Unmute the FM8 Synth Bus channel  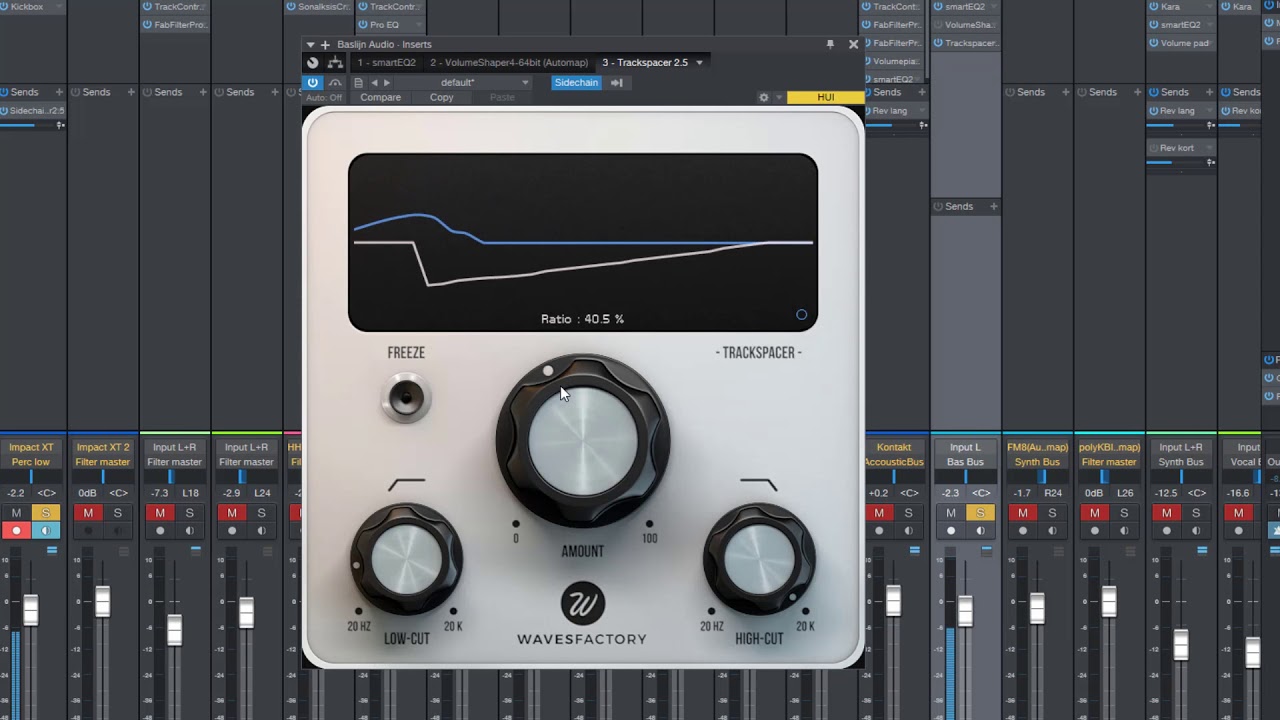click(1023, 513)
